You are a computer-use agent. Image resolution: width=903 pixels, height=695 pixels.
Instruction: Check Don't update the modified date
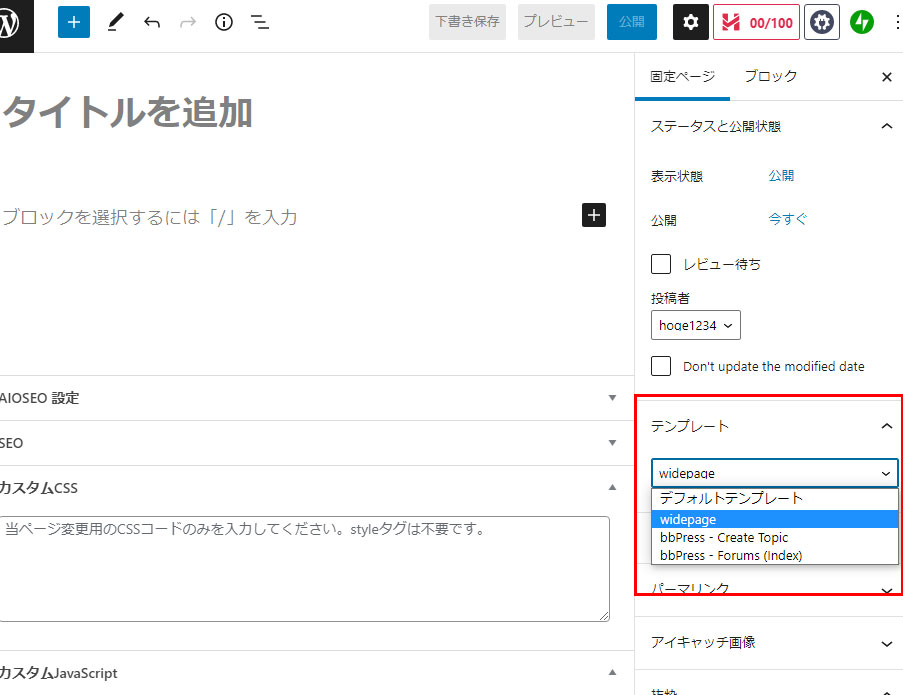661,366
